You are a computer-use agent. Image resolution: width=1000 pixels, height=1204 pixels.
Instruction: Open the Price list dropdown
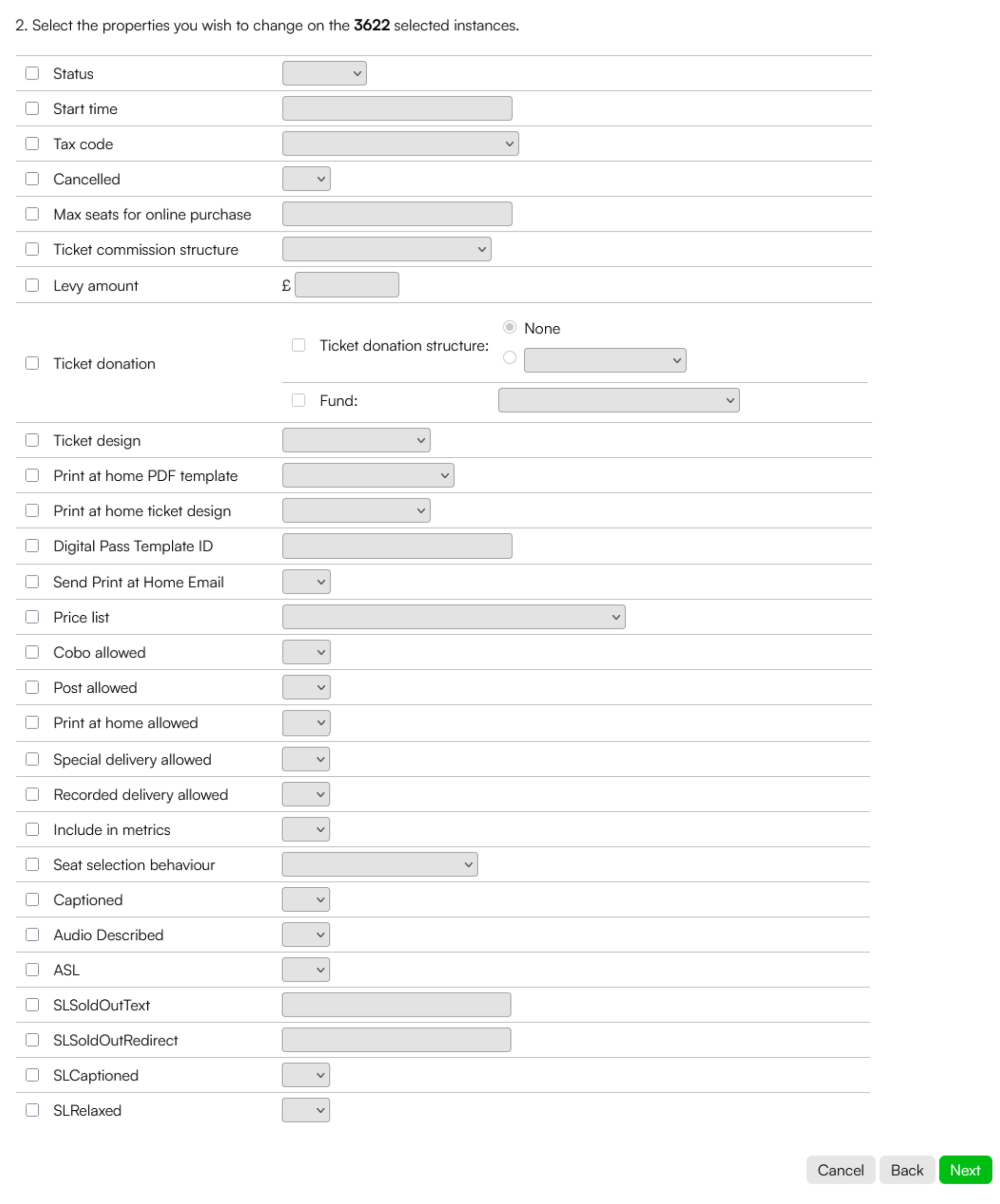coord(454,617)
